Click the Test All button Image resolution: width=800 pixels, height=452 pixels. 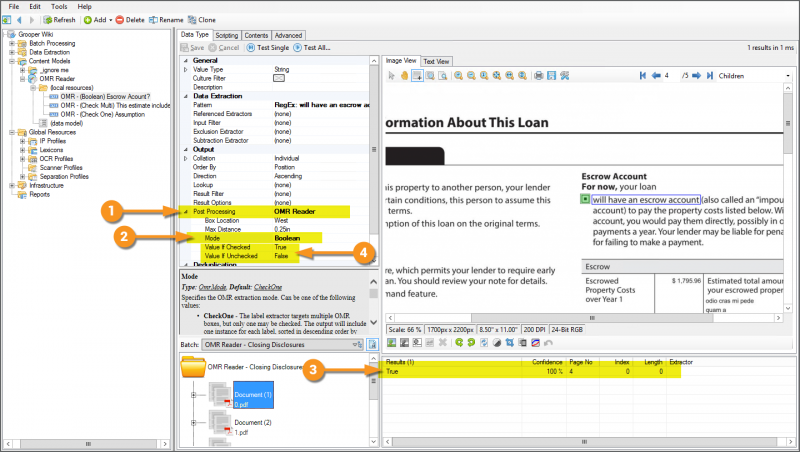pyautogui.click(x=312, y=47)
